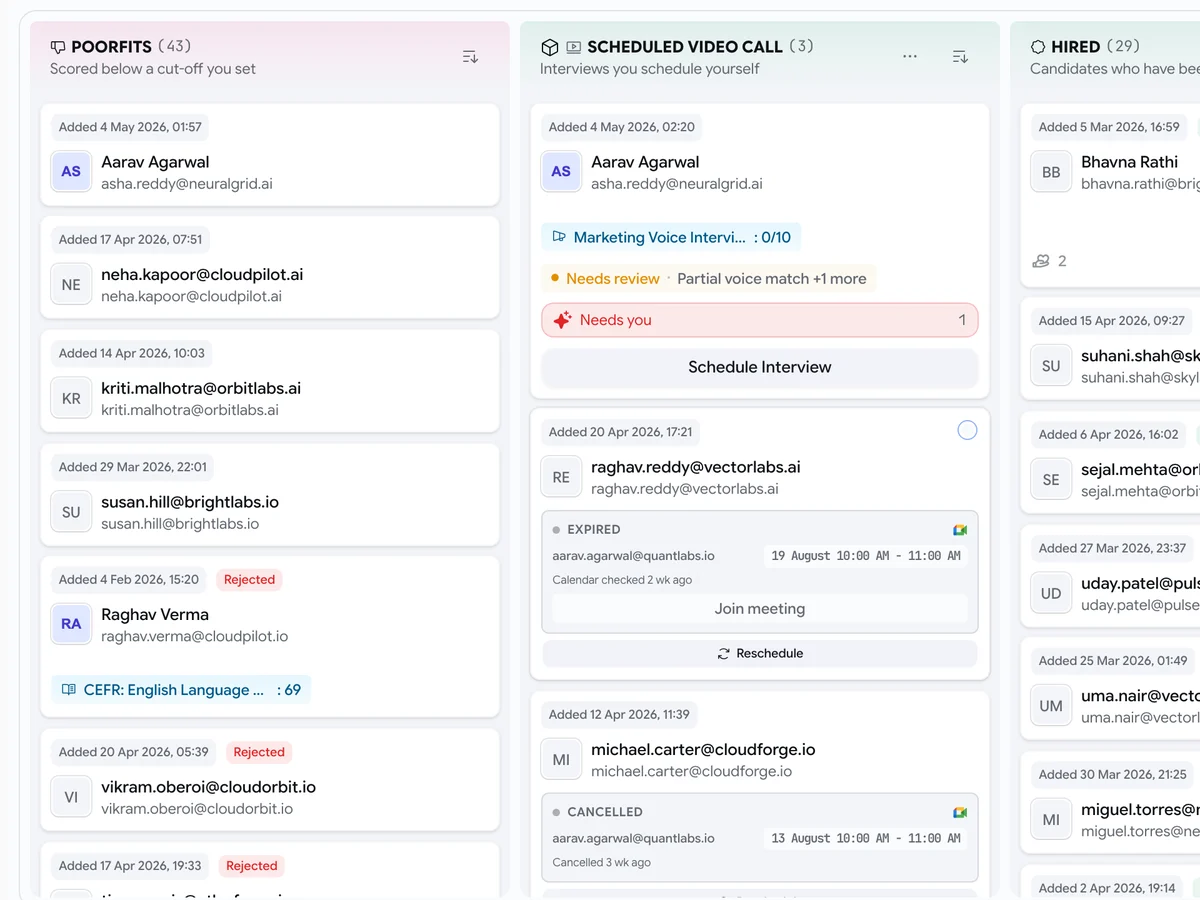Click Cancelled 3 wk ago text
1200x900 pixels.
coord(601,862)
